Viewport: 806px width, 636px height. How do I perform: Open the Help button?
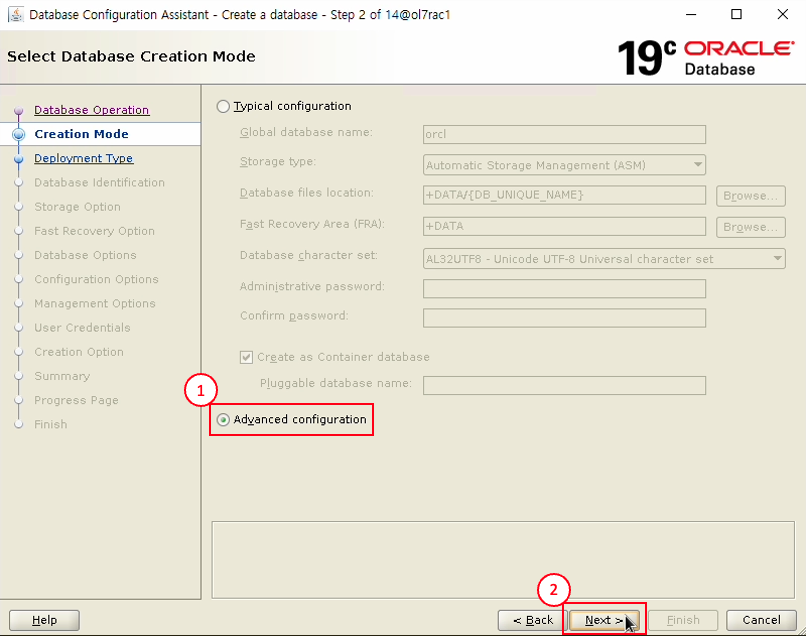44,620
